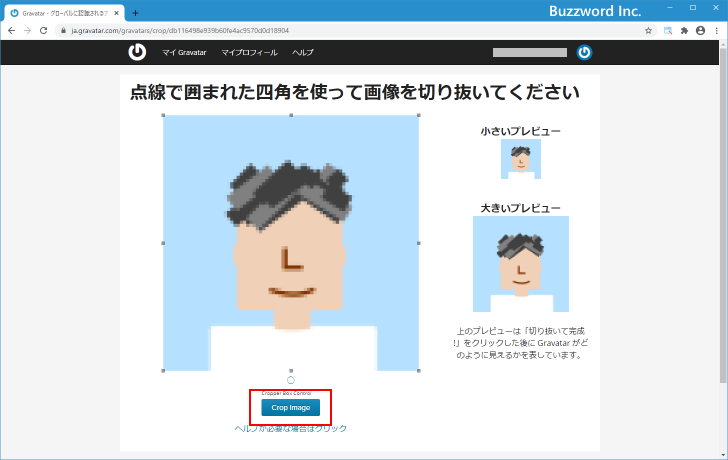
Task: Click the bottom-center crop handle
Action: [x=291, y=371]
